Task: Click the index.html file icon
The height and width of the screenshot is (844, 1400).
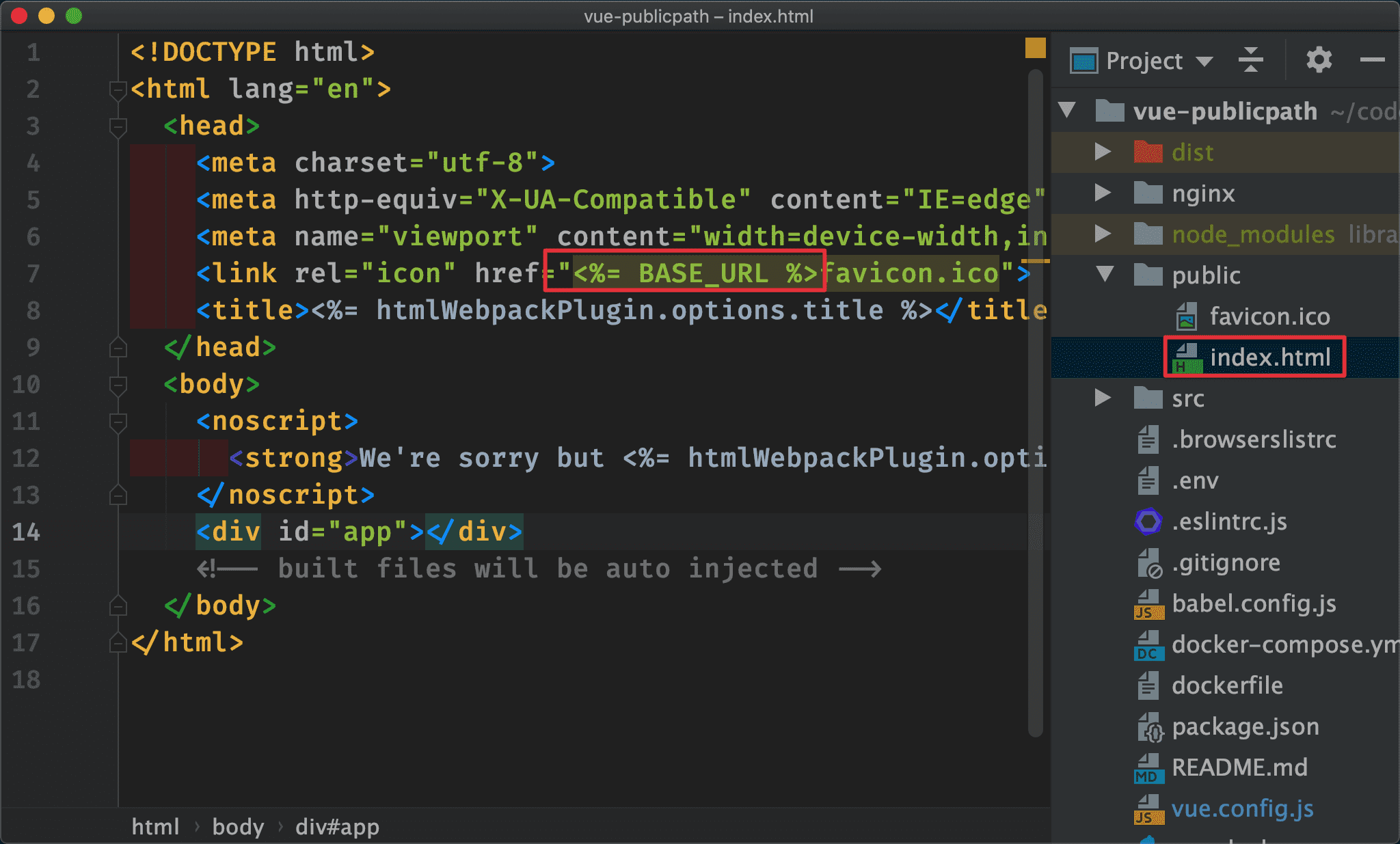Action: [x=1187, y=357]
